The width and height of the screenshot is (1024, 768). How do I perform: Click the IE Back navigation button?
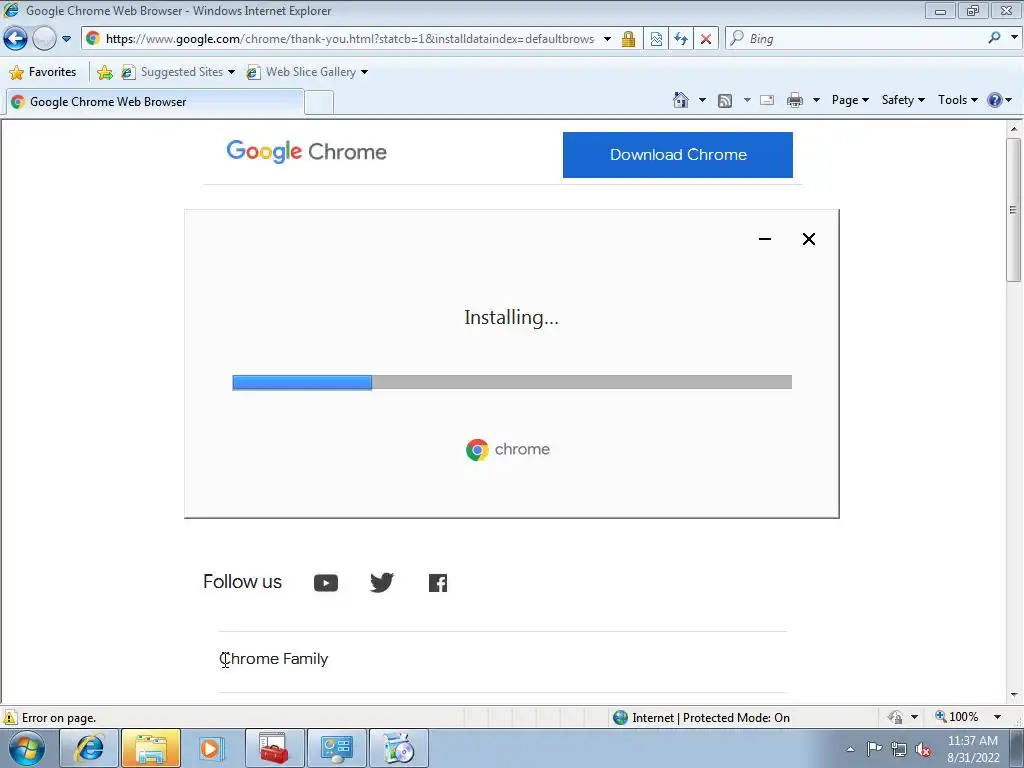(16, 39)
